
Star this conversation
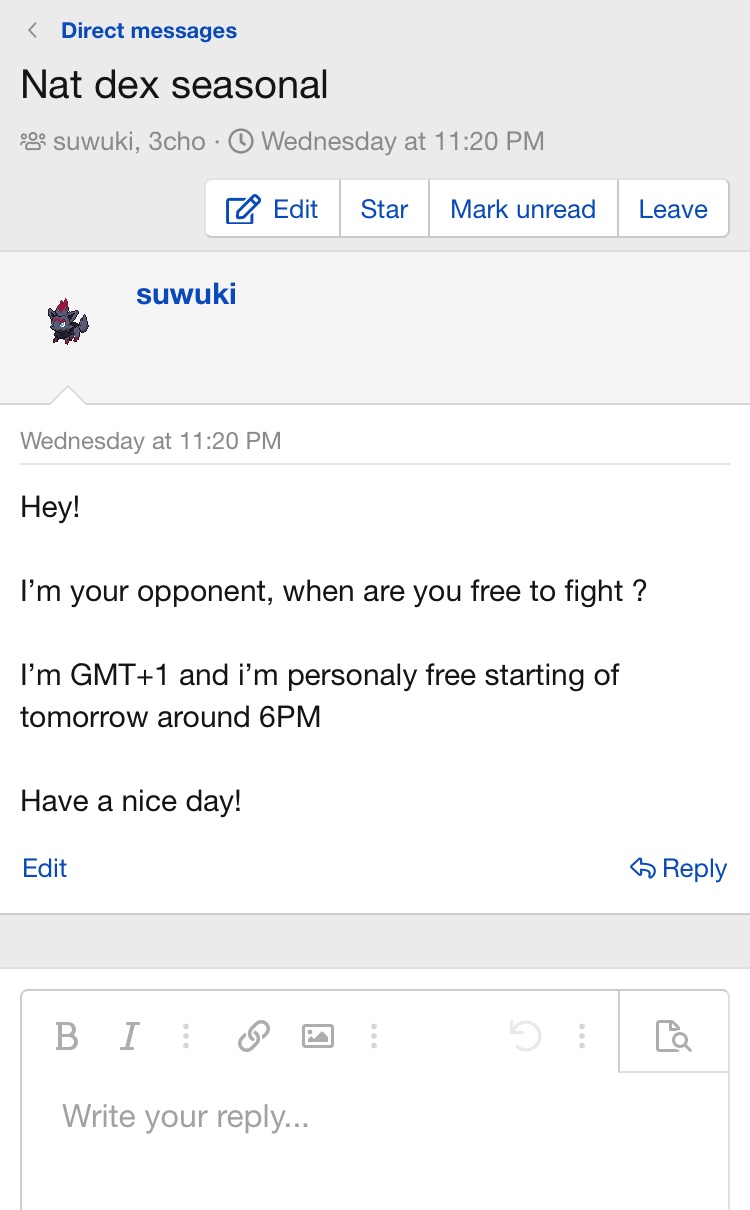(384, 209)
